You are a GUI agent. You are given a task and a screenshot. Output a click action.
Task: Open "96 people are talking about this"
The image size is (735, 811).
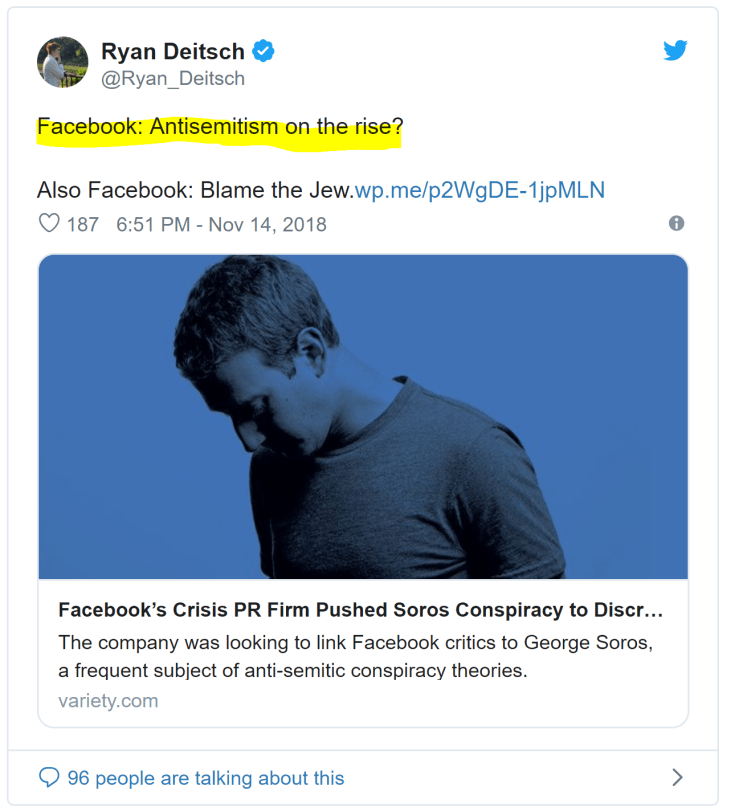(205, 778)
